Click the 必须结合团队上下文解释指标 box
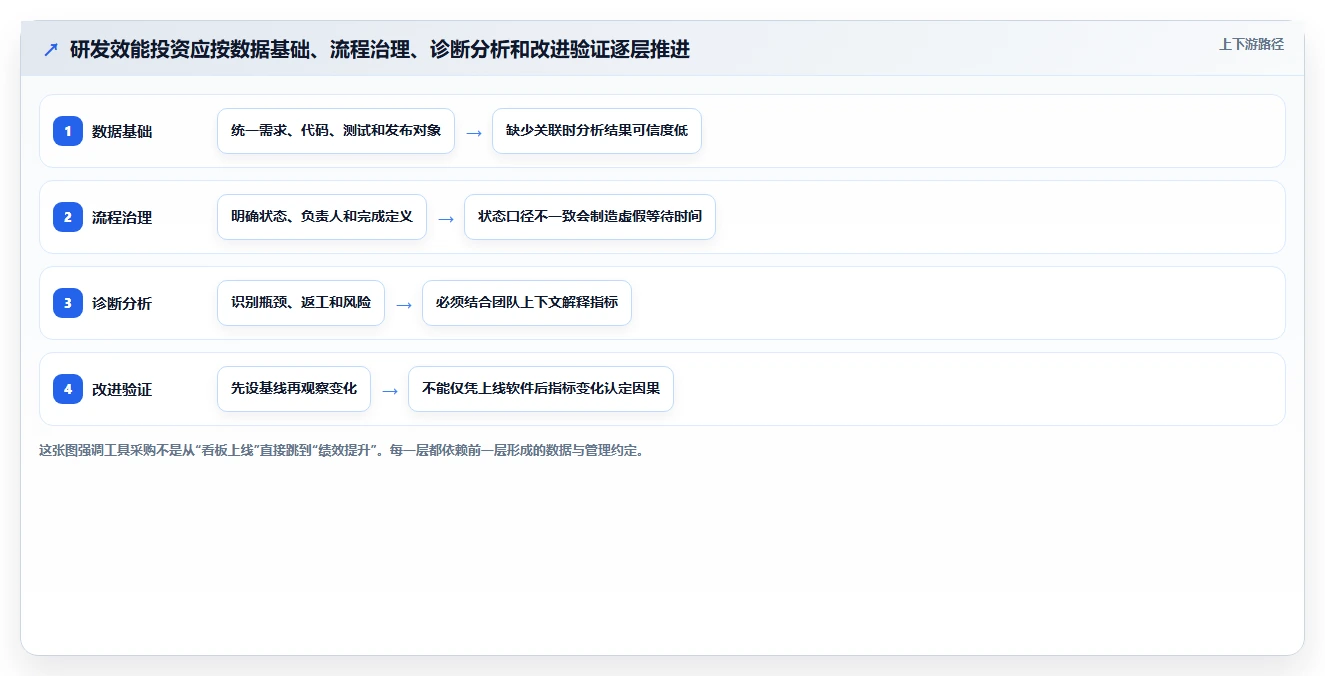This screenshot has height=676, width=1325. click(527, 303)
